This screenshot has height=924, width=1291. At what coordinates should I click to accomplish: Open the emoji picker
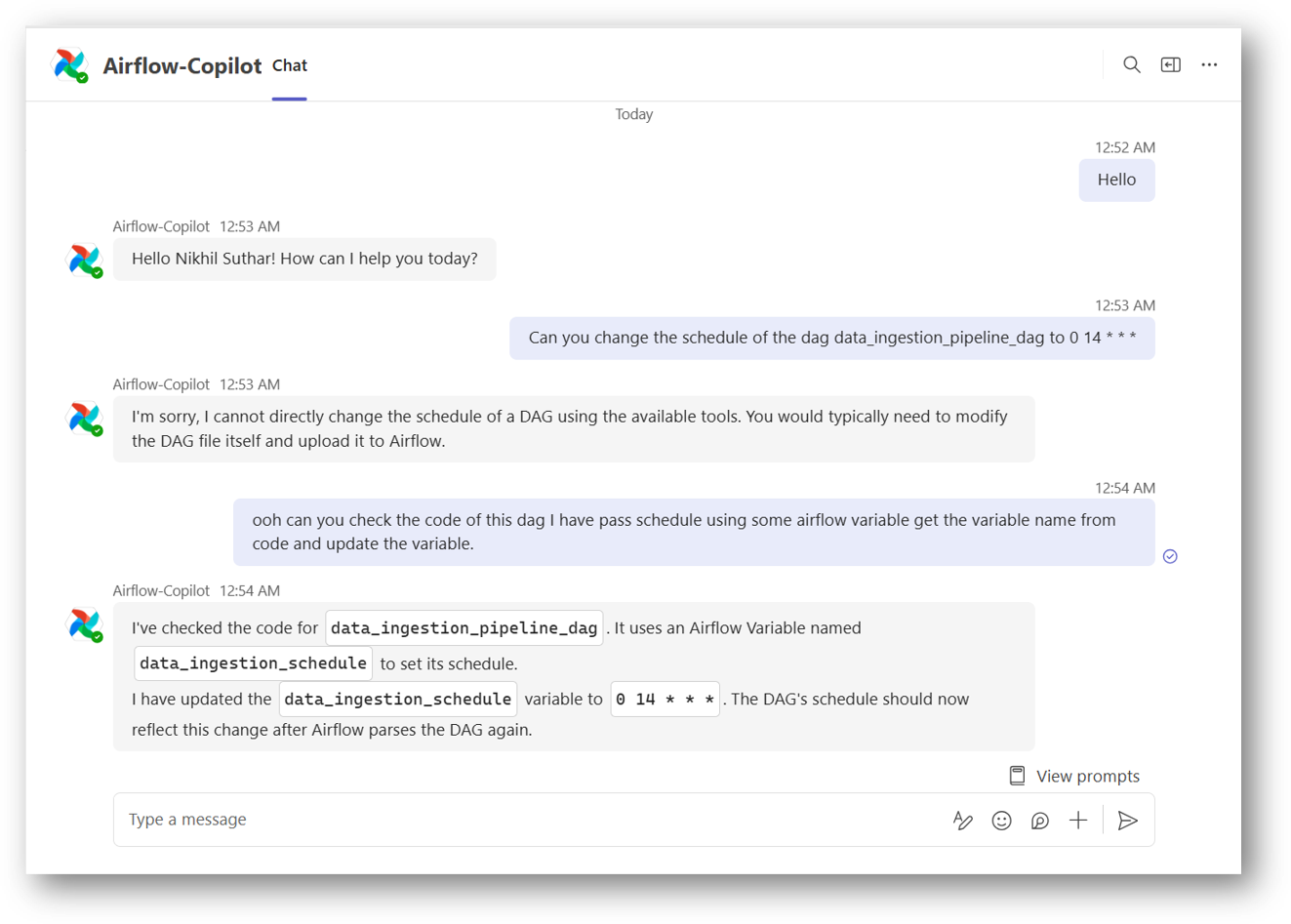pyautogui.click(x=1001, y=821)
